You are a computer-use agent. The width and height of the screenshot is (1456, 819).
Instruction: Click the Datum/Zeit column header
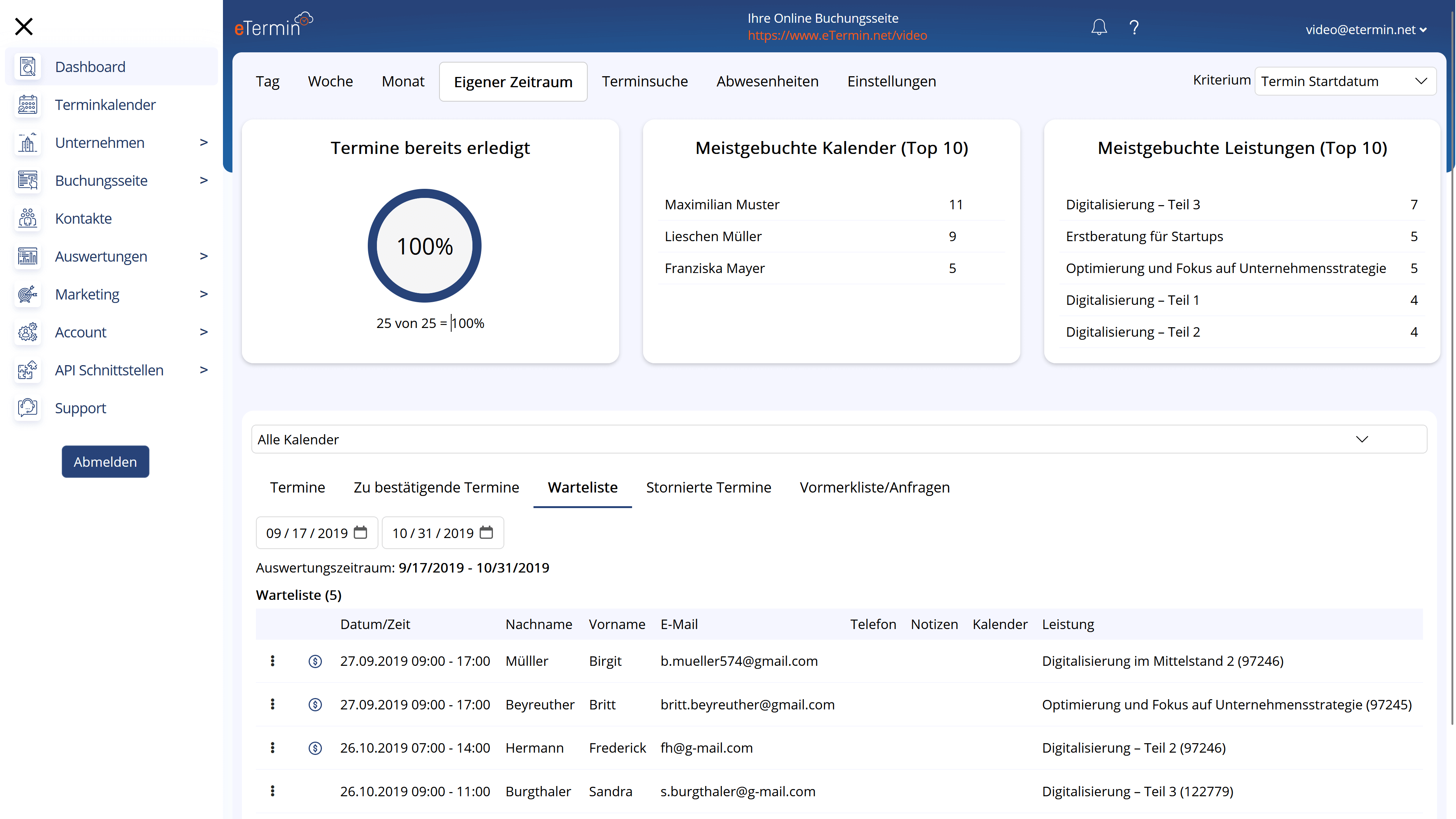[x=375, y=624]
